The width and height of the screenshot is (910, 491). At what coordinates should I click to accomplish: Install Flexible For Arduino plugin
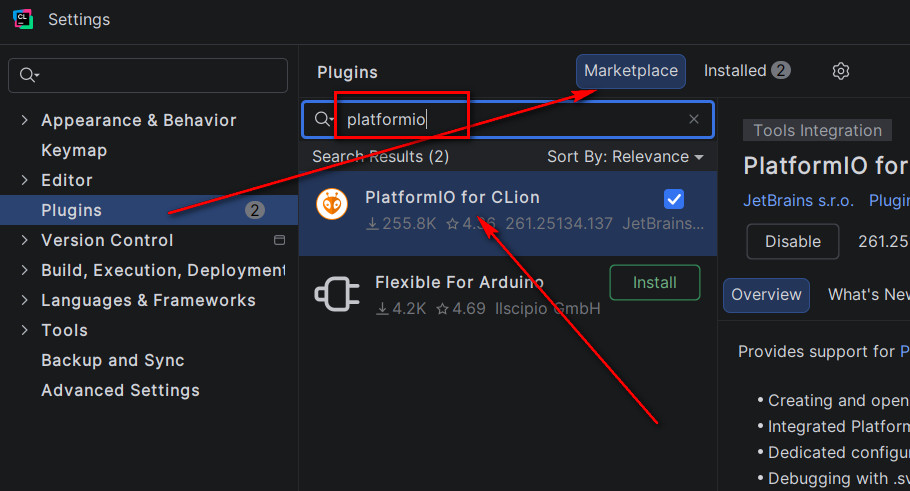pos(655,283)
